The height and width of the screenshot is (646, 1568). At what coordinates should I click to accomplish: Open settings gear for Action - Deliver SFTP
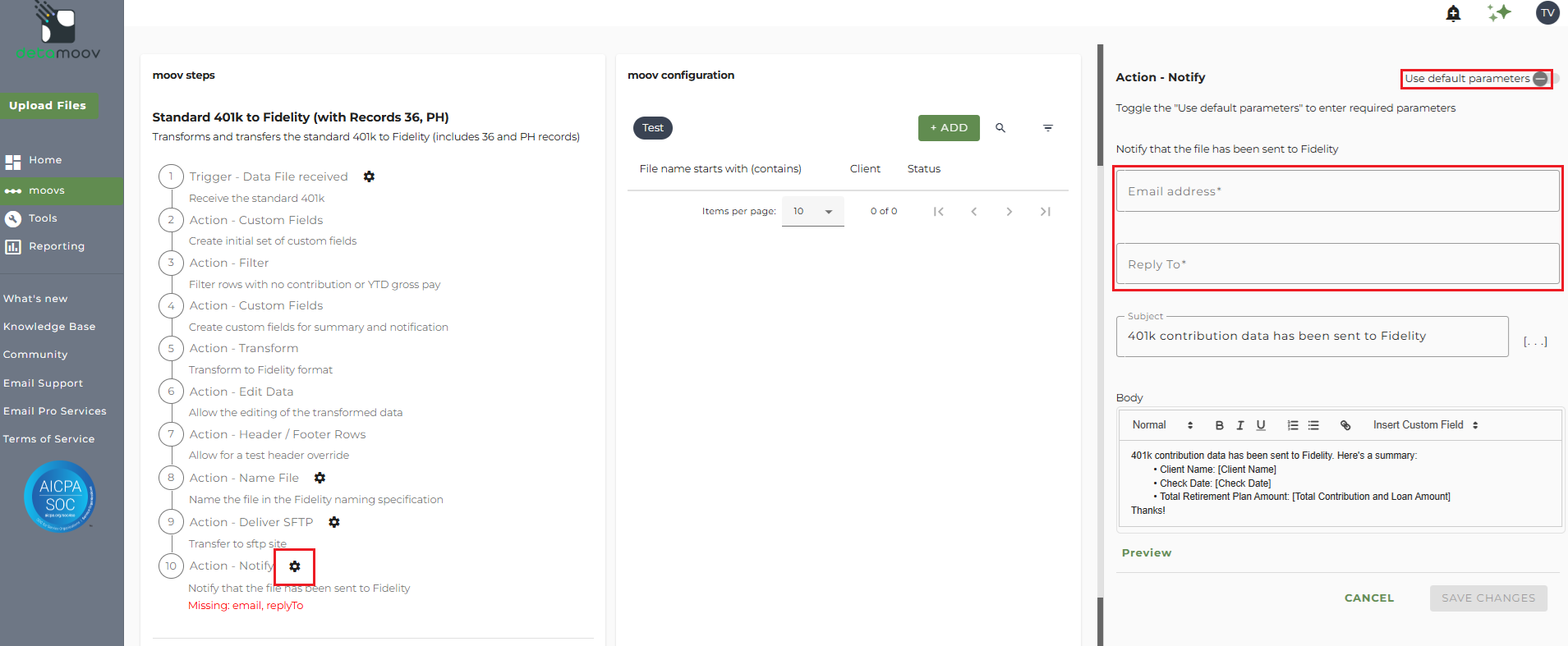click(334, 522)
